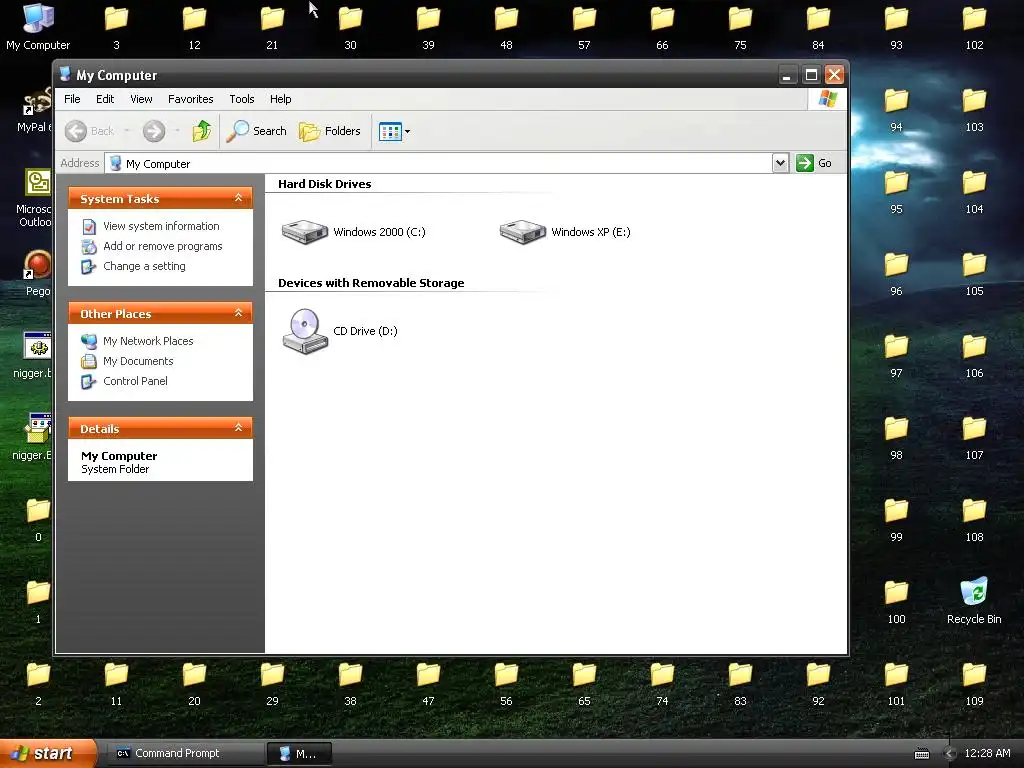Click My Computer taskbar button
This screenshot has height=768, width=1024.
pyautogui.click(x=299, y=753)
